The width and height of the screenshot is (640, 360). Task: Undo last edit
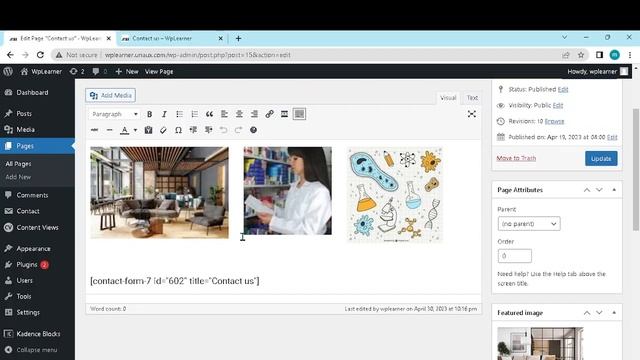[x=223, y=130]
